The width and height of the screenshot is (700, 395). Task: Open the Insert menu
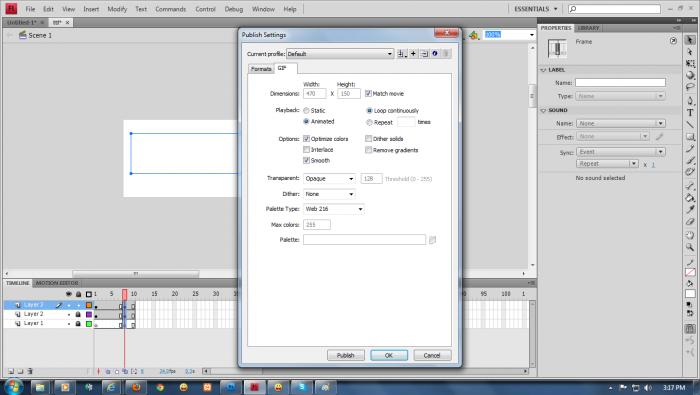(x=91, y=9)
